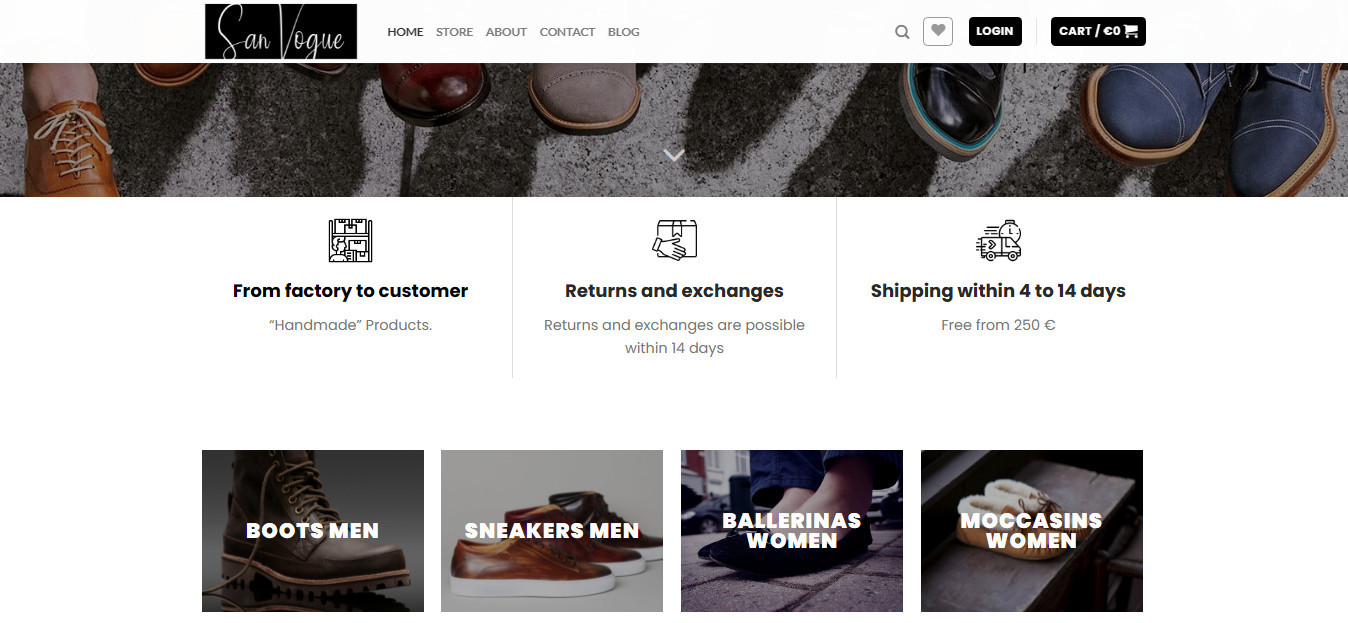This screenshot has height=623, width=1348.
Task: Click the factory warehouse icon
Action: coord(350,240)
